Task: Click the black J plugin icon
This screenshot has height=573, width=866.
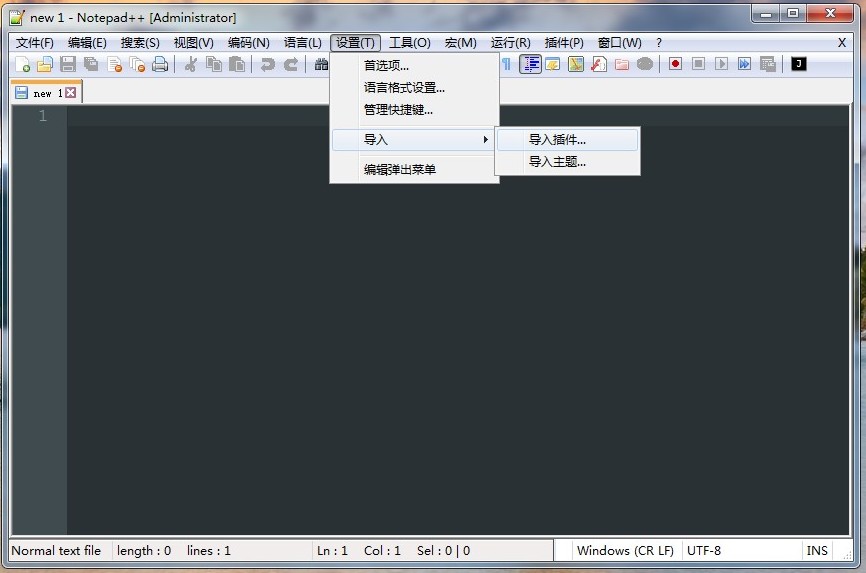Action: pyautogui.click(x=799, y=64)
